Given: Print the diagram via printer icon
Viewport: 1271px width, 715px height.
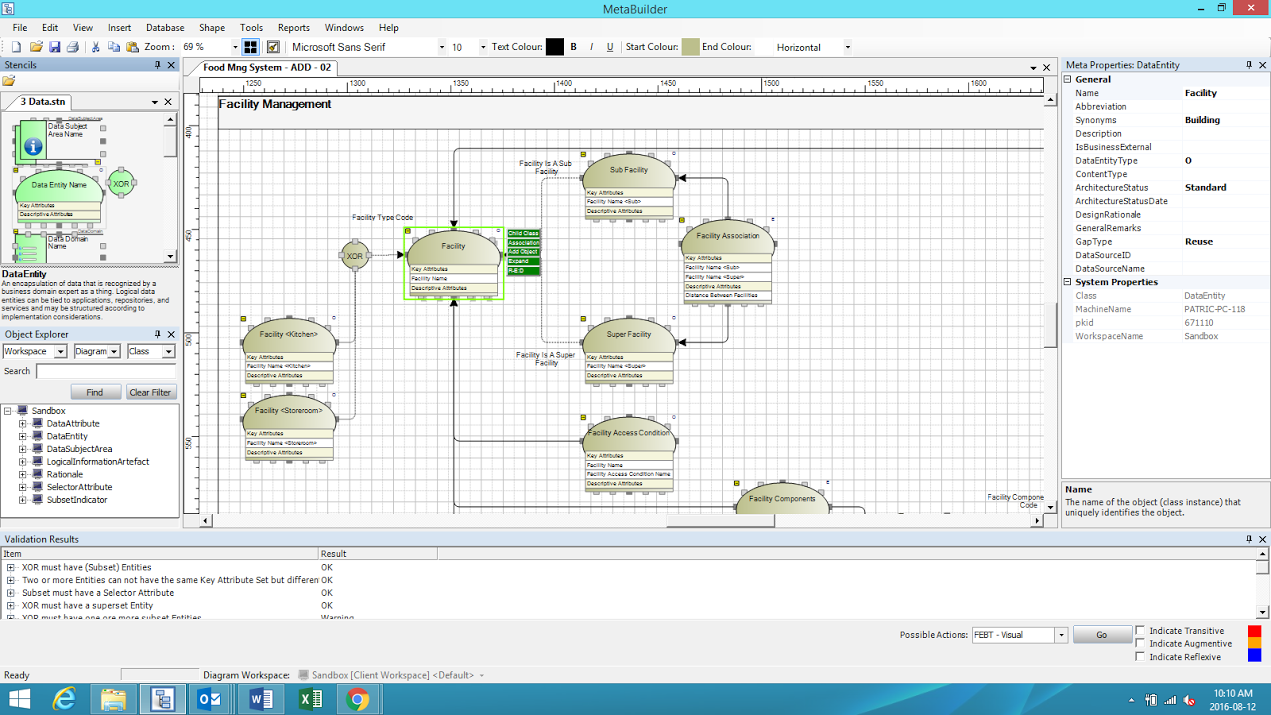Looking at the screenshot, I should coord(72,47).
